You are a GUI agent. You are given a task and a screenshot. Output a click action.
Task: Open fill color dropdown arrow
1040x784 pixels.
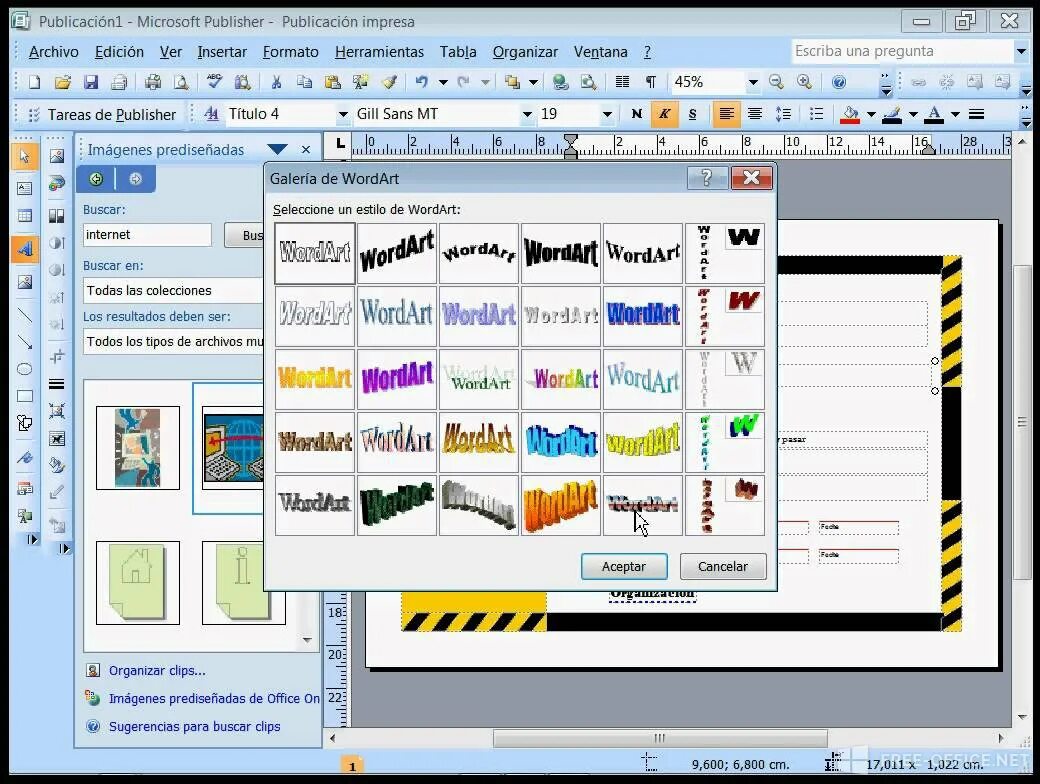(x=871, y=114)
